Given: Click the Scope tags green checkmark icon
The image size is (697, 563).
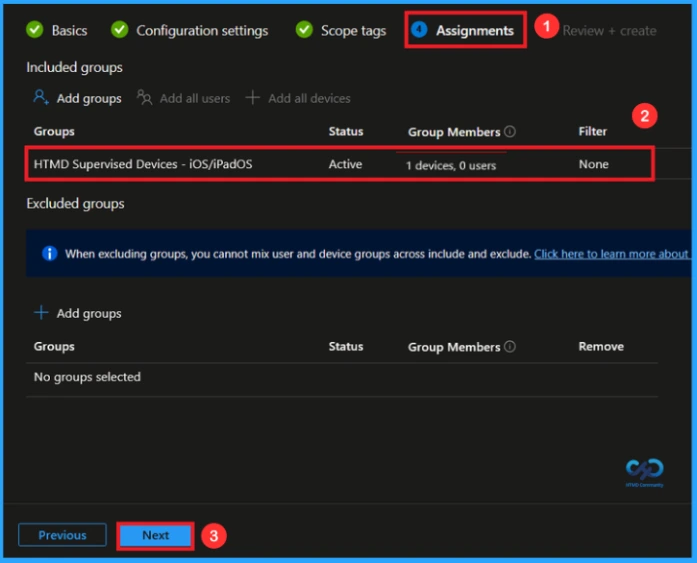Looking at the screenshot, I should (x=304, y=30).
